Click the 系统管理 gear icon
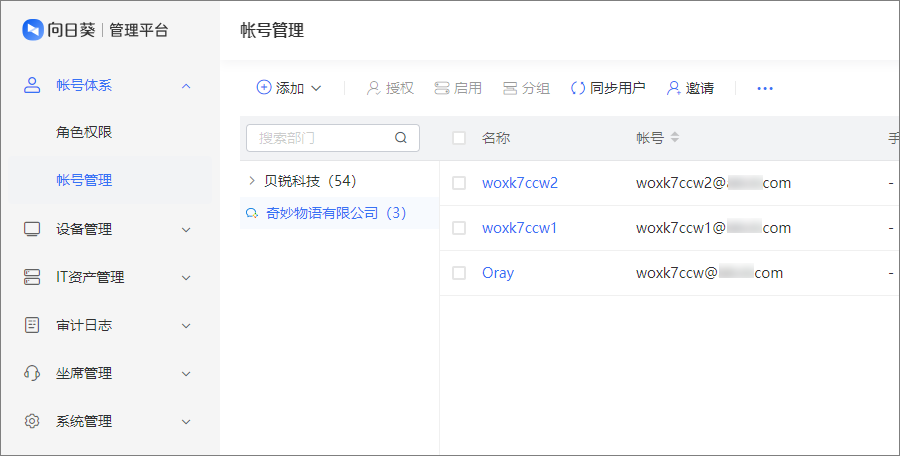The height and width of the screenshot is (456, 900). pyautogui.click(x=32, y=421)
